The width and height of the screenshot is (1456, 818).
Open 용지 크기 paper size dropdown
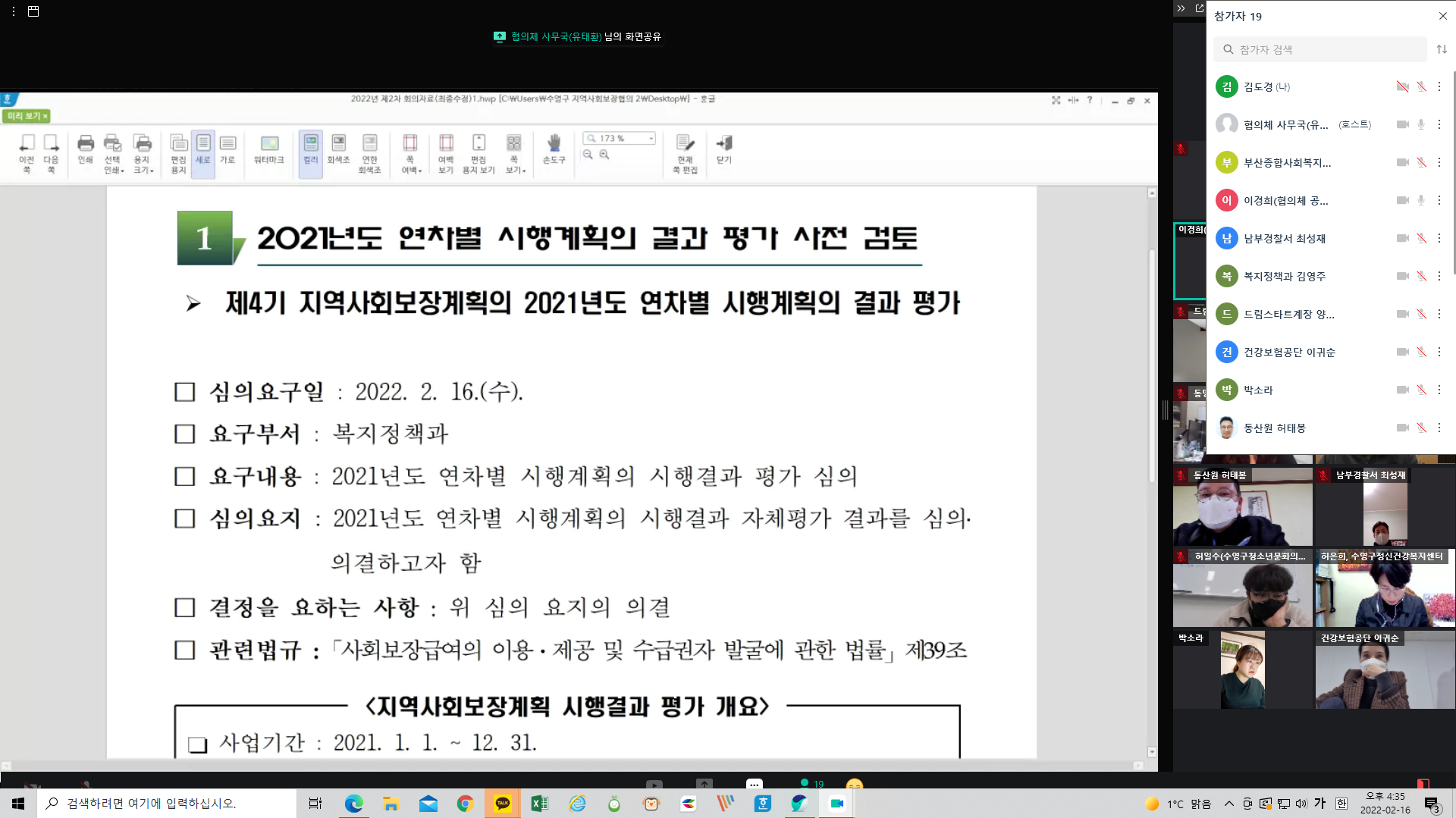tap(143, 154)
